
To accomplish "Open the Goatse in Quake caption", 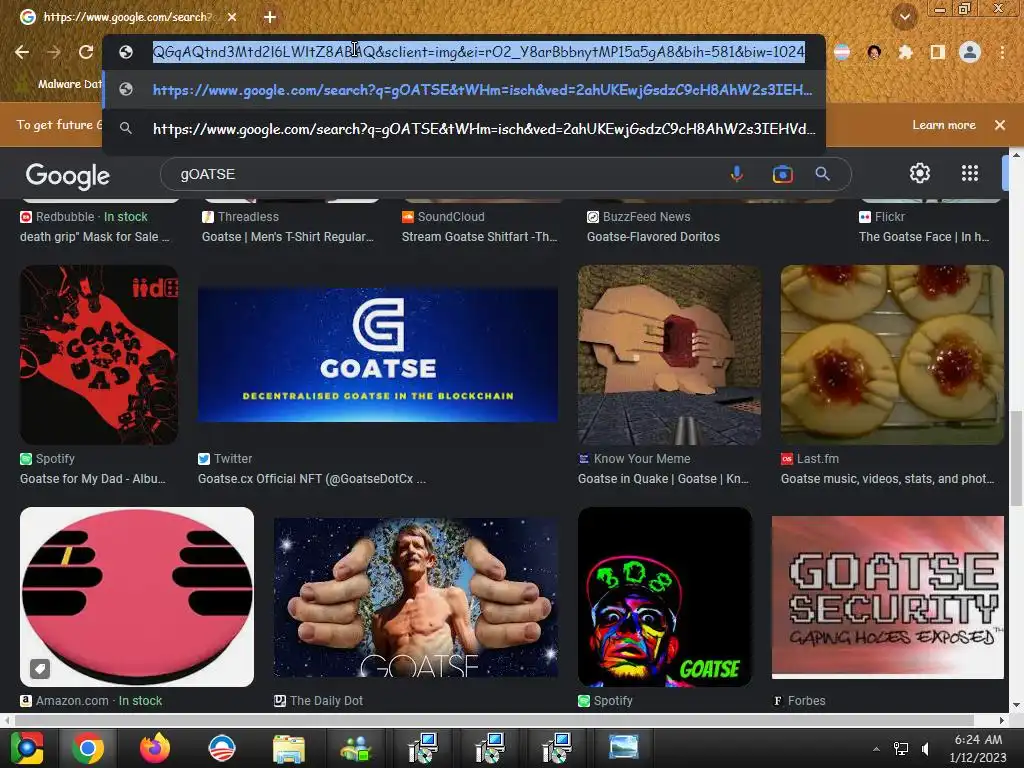I will coord(663,479).
